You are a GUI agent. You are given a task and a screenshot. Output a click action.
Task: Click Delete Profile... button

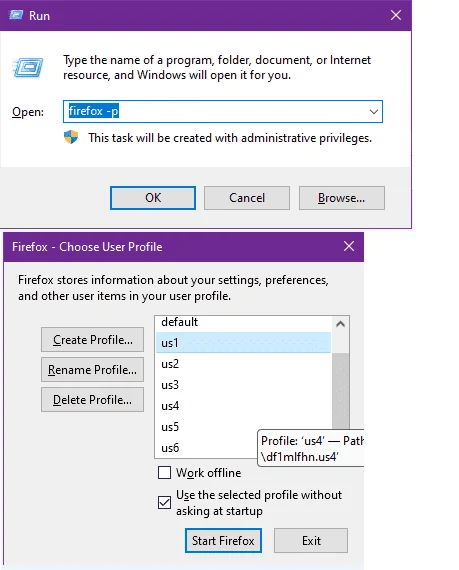(x=92, y=400)
